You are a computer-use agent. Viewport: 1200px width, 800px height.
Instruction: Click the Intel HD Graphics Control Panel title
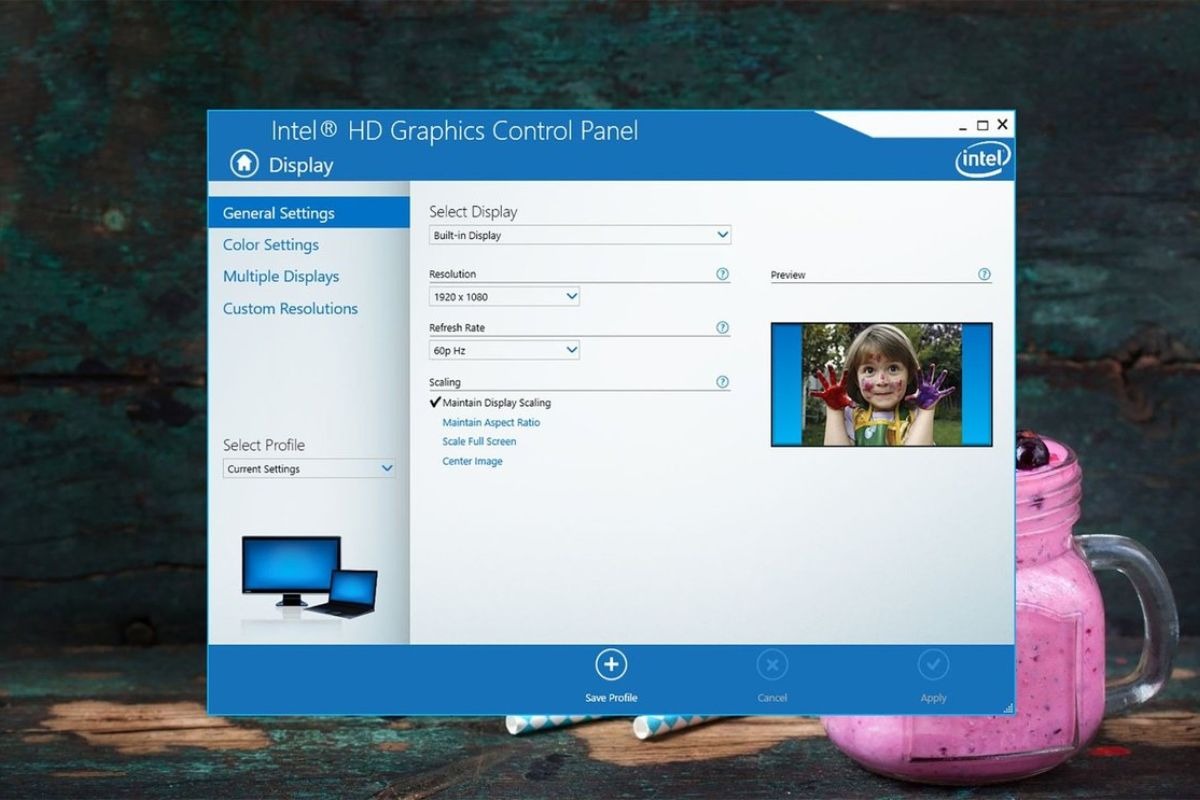[454, 131]
